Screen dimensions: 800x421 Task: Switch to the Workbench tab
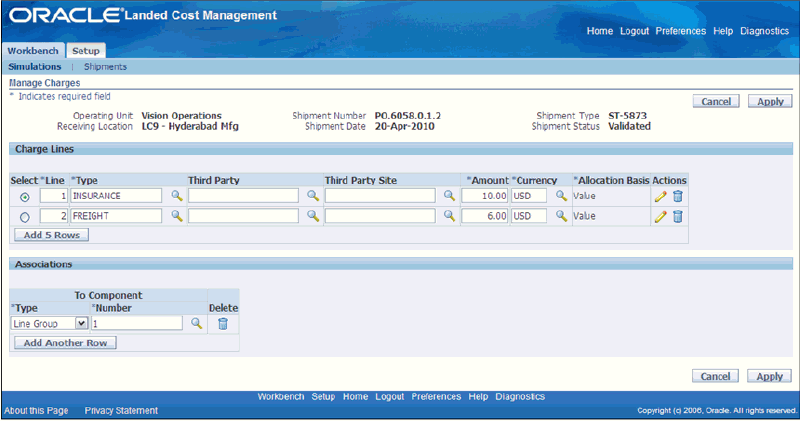tap(33, 51)
